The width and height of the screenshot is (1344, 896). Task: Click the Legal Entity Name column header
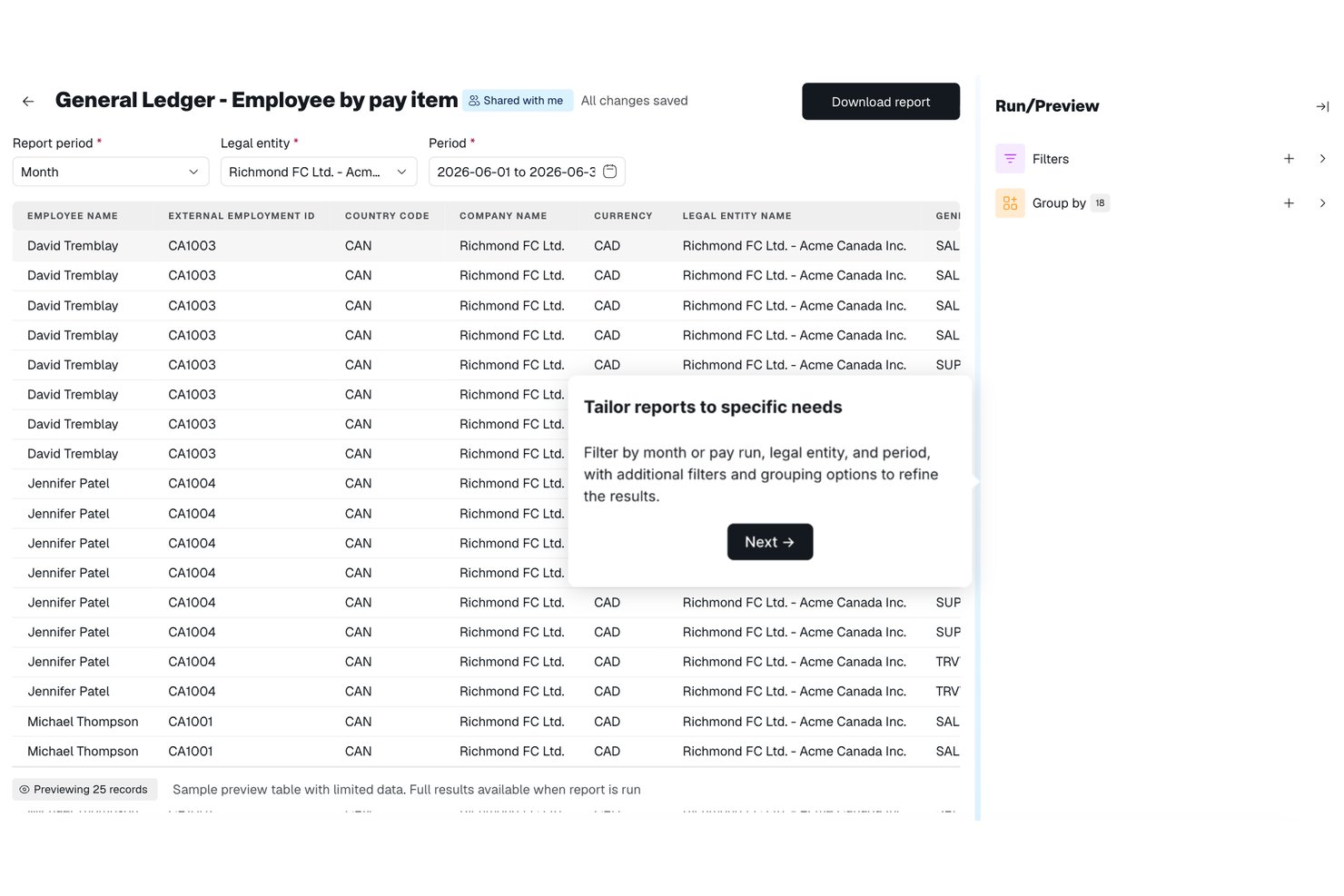(x=737, y=216)
